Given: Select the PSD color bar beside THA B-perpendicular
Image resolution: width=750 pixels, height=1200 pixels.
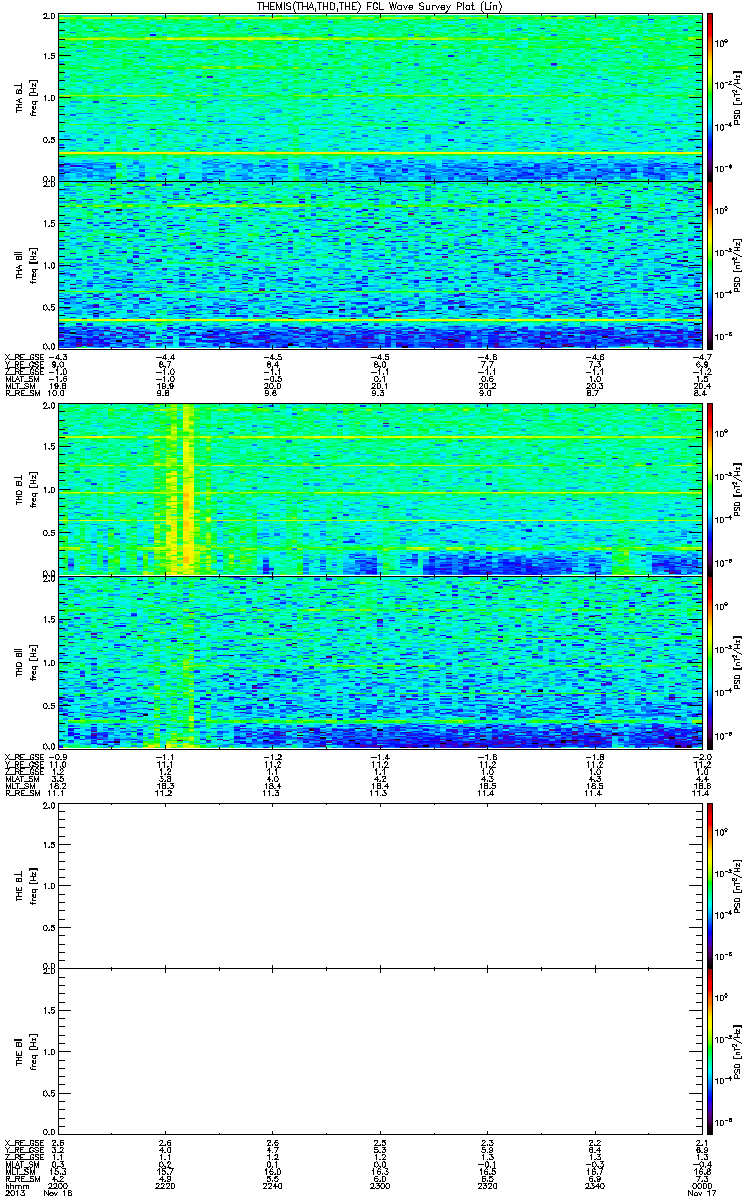Looking at the screenshot, I should click(x=710, y=97).
